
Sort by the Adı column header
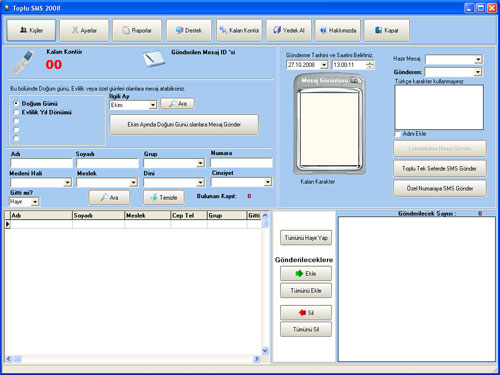tap(41, 216)
